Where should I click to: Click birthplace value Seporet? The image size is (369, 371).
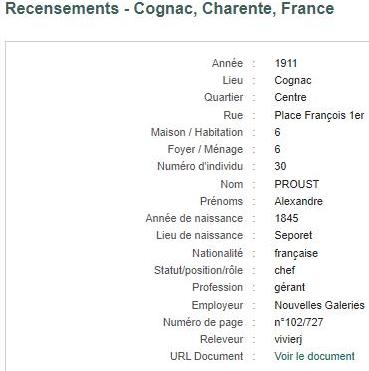pos(293,235)
